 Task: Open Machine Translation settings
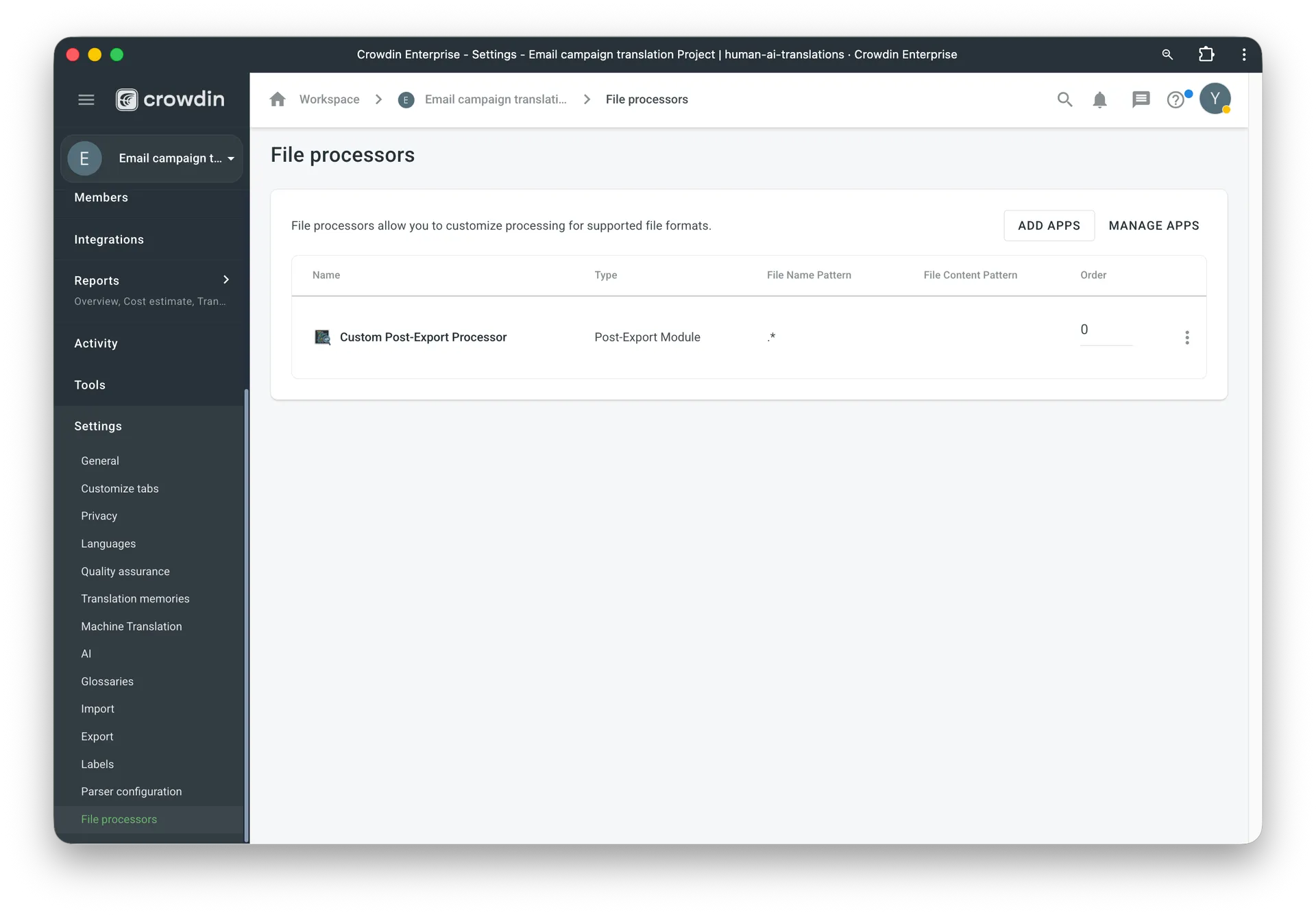[x=131, y=626]
